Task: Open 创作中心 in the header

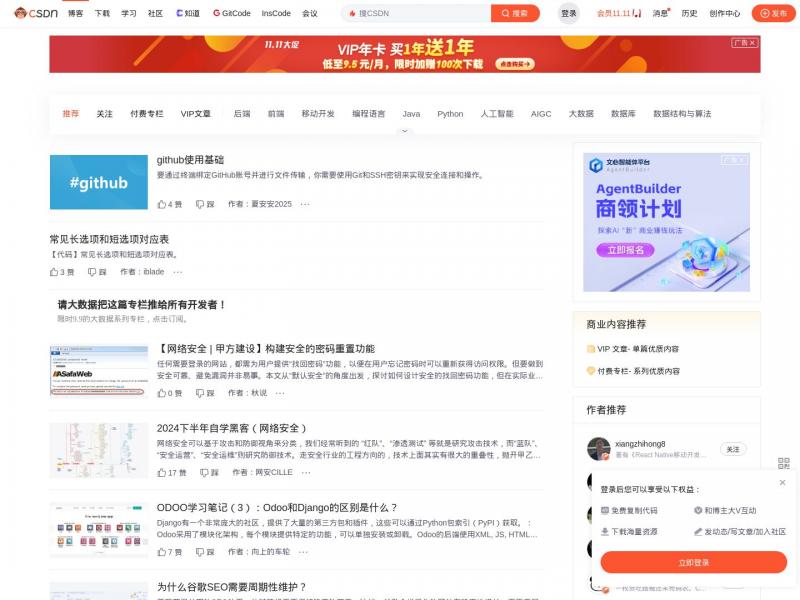Action: pyautogui.click(x=724, y=13)
